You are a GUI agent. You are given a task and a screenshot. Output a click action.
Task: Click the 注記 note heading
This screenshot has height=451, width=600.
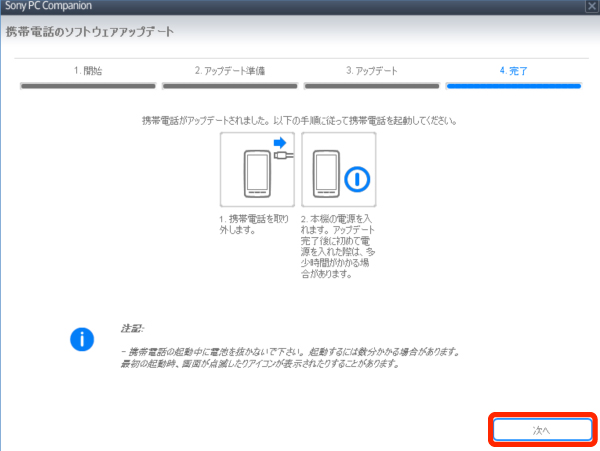pyautogui.click(x=132, y=328)
